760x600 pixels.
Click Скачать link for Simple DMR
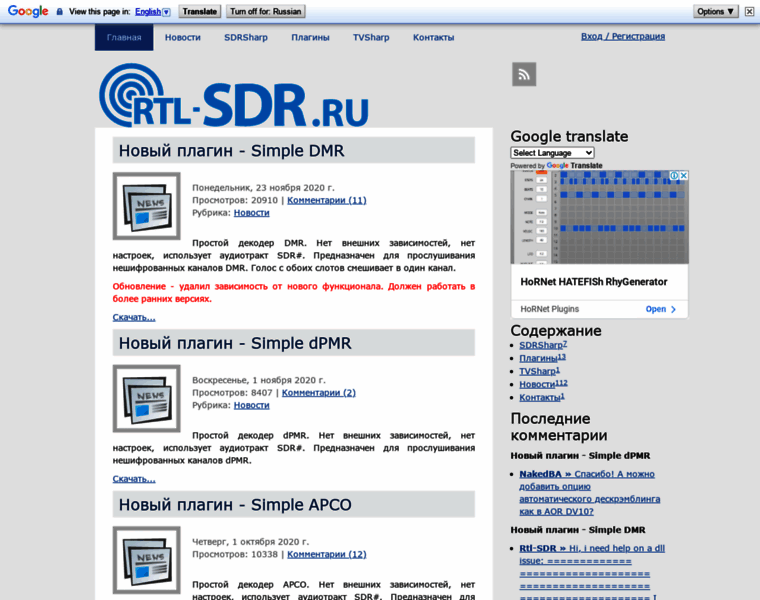[x=134, y=317]
